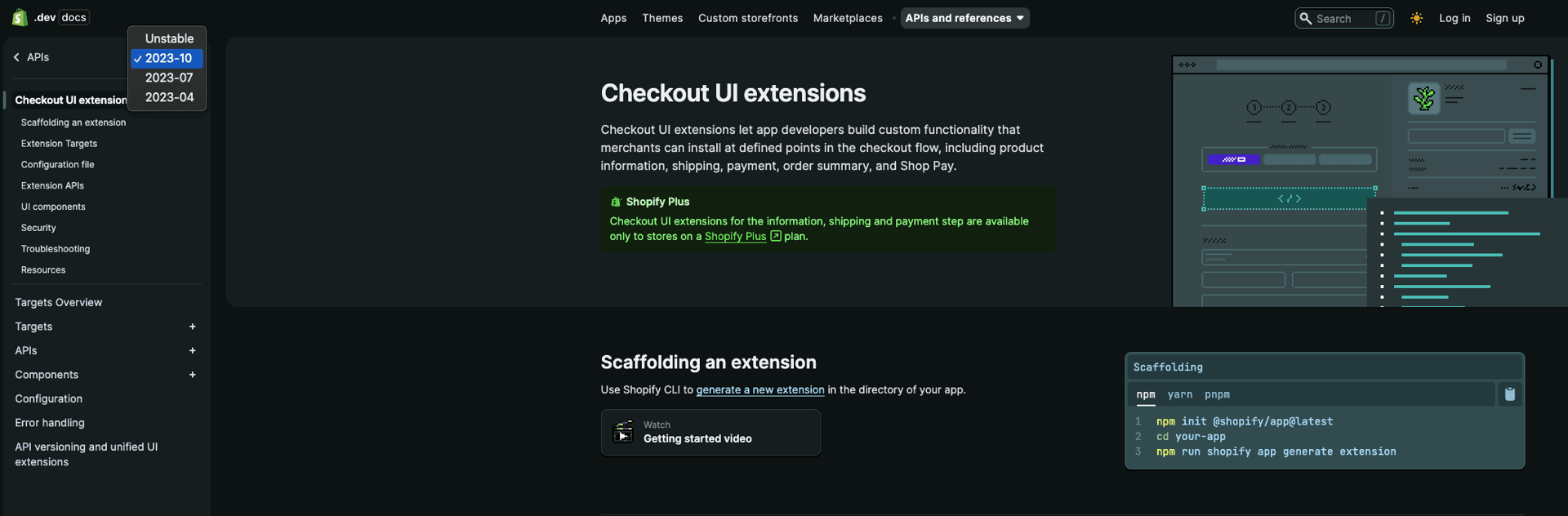
Task: Open Troubleshooting sidebar item
Action: [x=56, y=249]
